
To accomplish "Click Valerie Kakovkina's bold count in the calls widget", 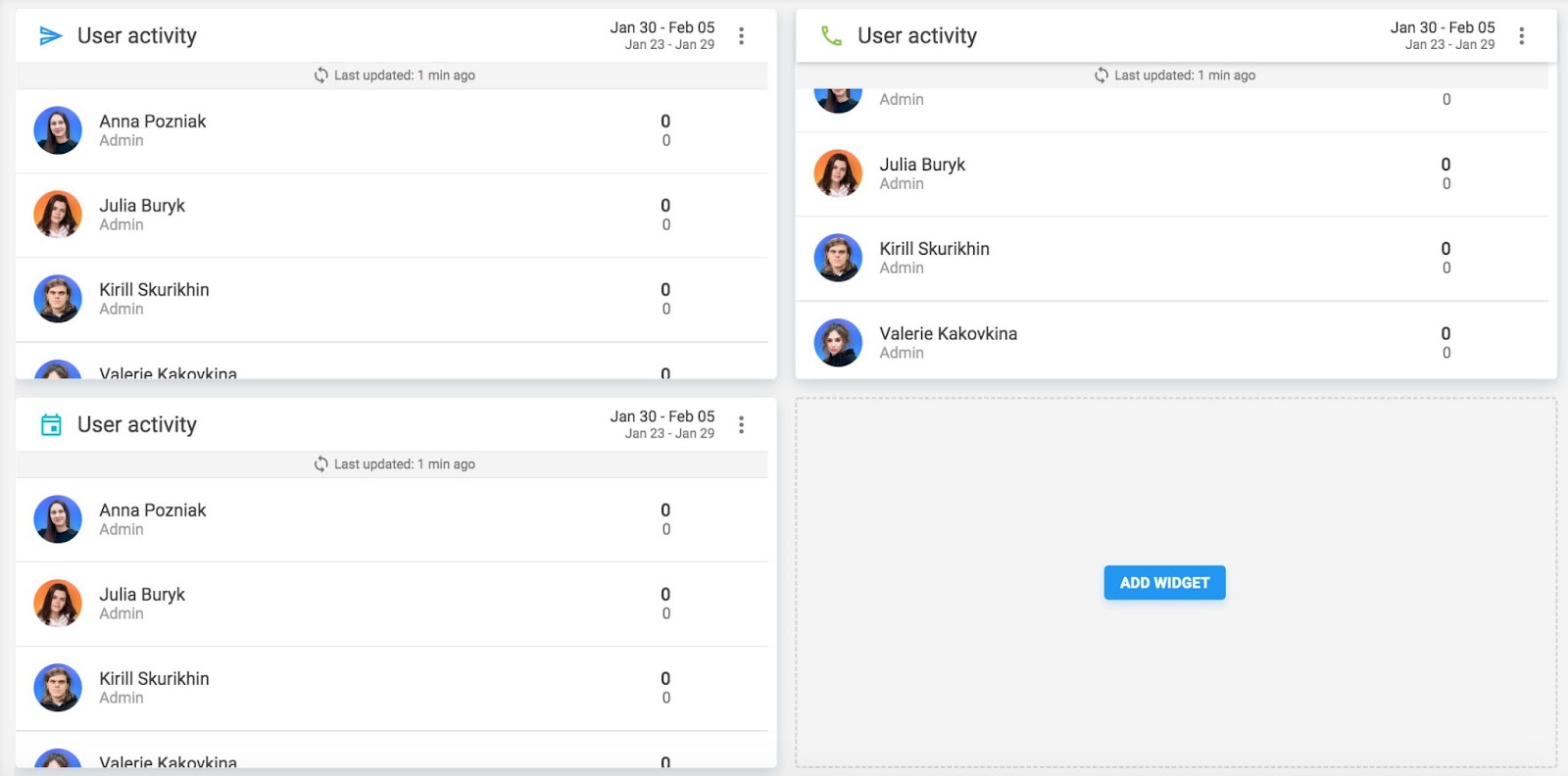I will [x=1445, y=334].
